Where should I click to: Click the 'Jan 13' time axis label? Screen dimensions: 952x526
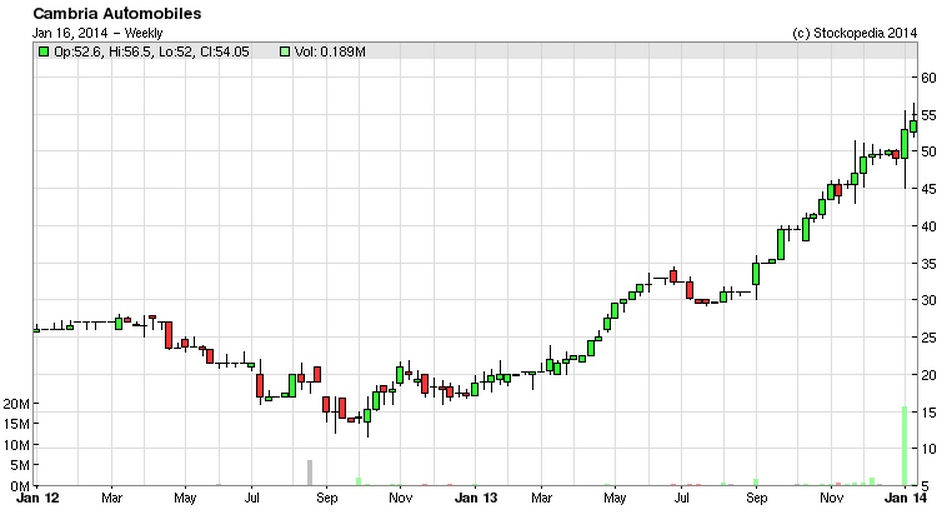point(475,499)
